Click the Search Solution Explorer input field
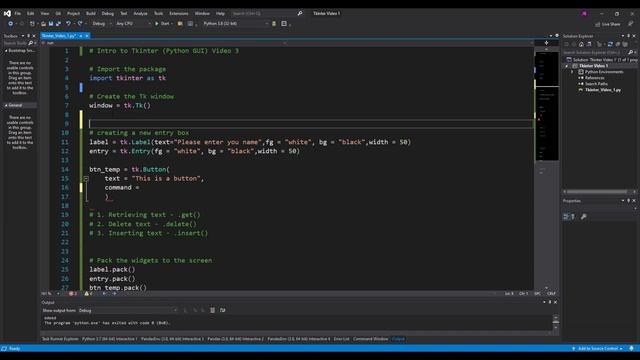Screen dimensions: 640x360 (595, 52)
